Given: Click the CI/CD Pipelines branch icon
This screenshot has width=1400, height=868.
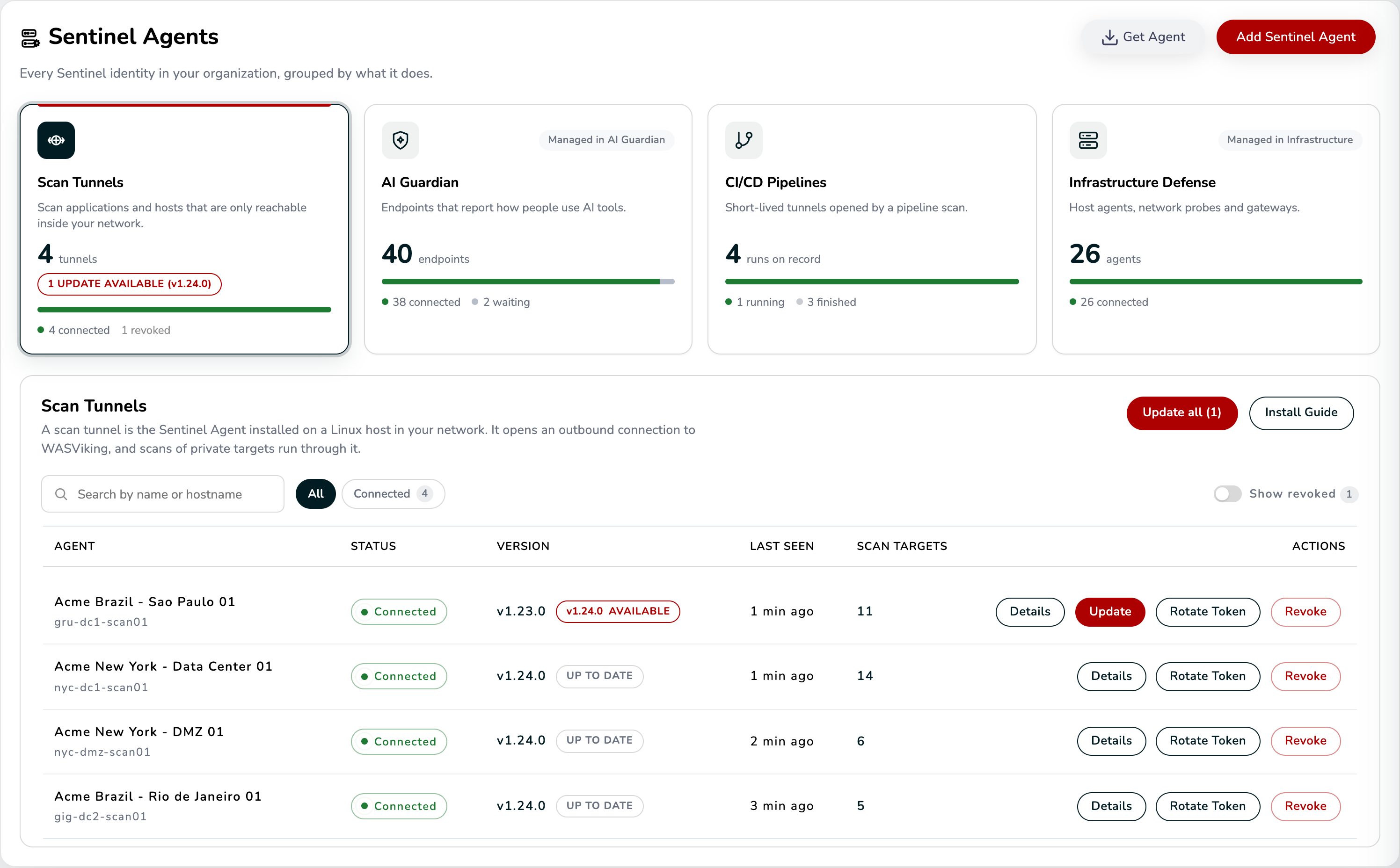Looking at the screenshot, I should tap(744, 140).
